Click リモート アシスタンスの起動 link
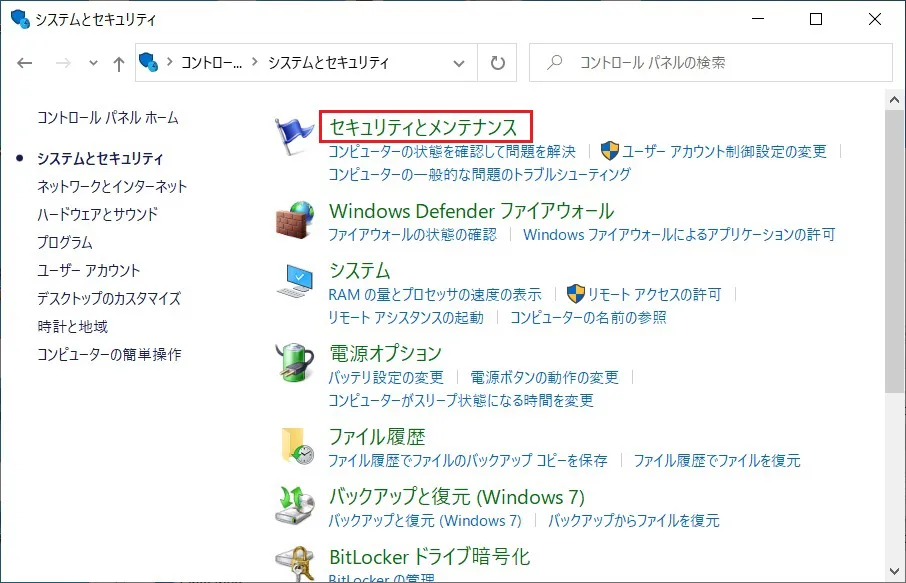 (406, 317)
